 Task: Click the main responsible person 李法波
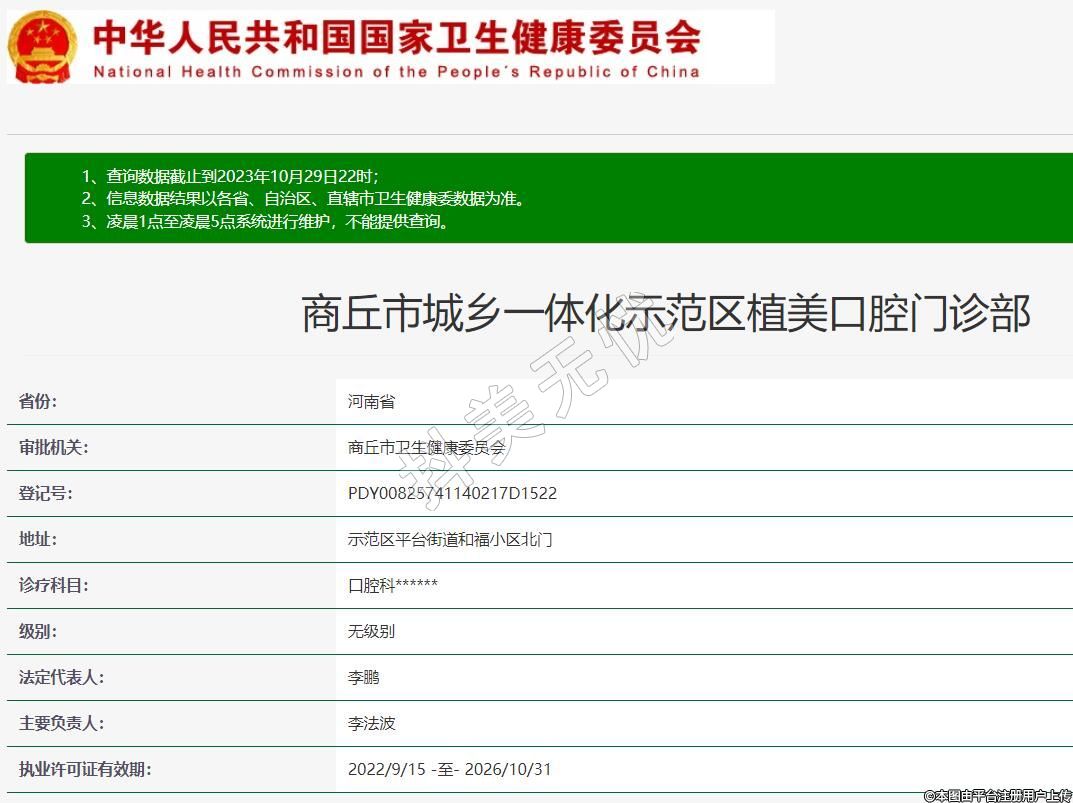point(371,723)
